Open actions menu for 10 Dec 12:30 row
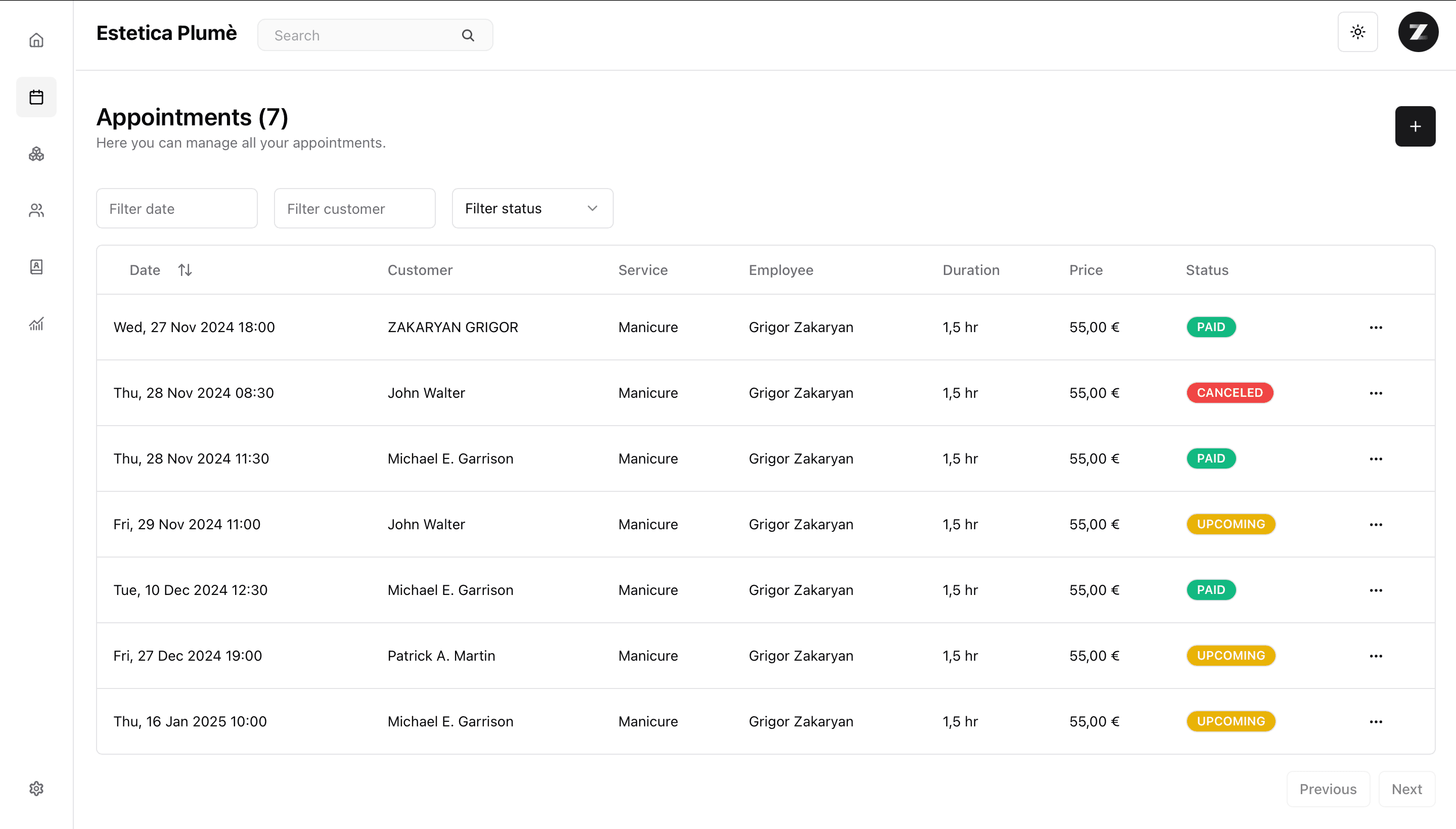Viewport: 1456px width, 829px height. 1376,590
